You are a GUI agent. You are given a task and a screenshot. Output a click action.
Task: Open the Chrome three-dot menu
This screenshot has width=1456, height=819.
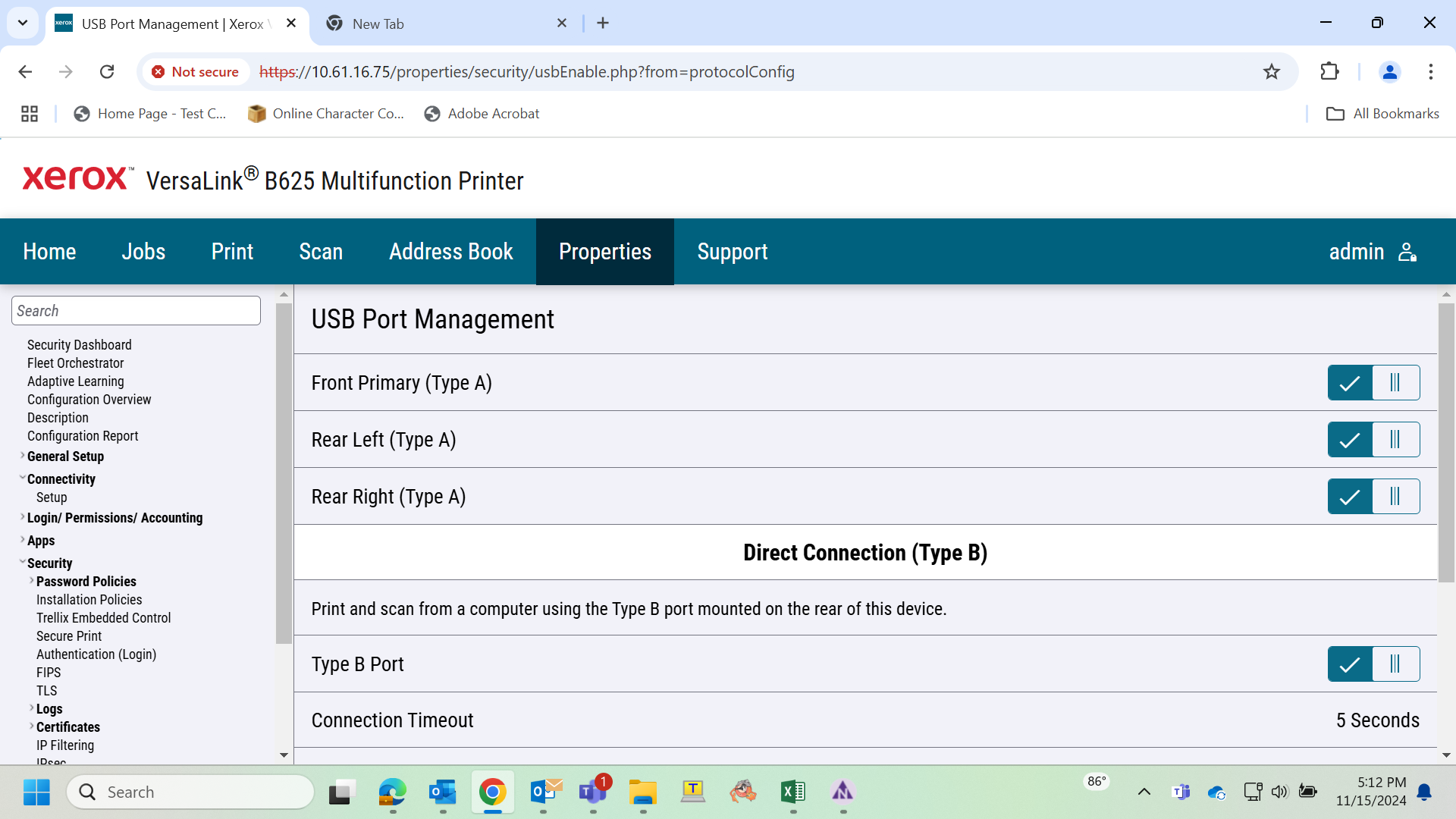[x=1431, y=72]
